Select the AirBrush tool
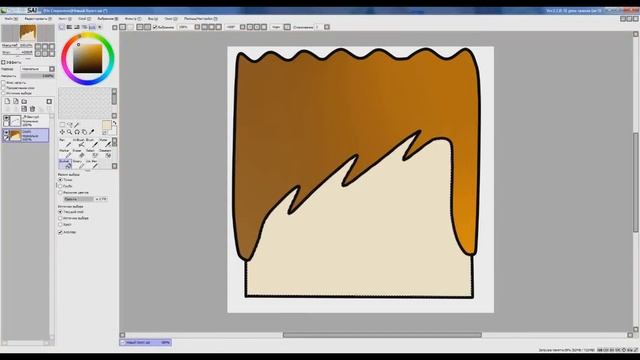 (x=78, y=143)
